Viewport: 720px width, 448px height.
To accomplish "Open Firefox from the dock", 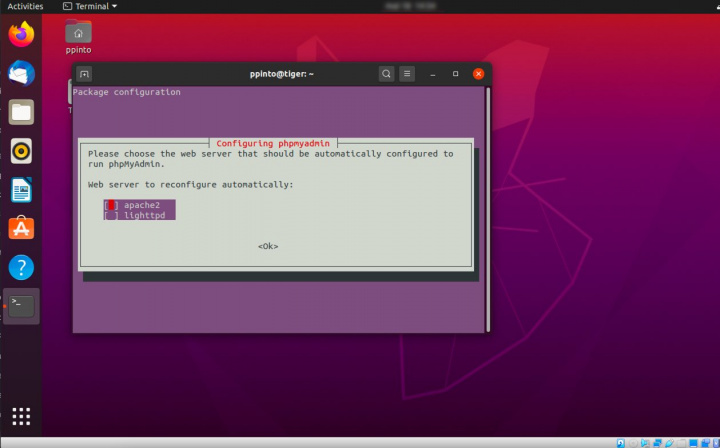I will (21, 35).
